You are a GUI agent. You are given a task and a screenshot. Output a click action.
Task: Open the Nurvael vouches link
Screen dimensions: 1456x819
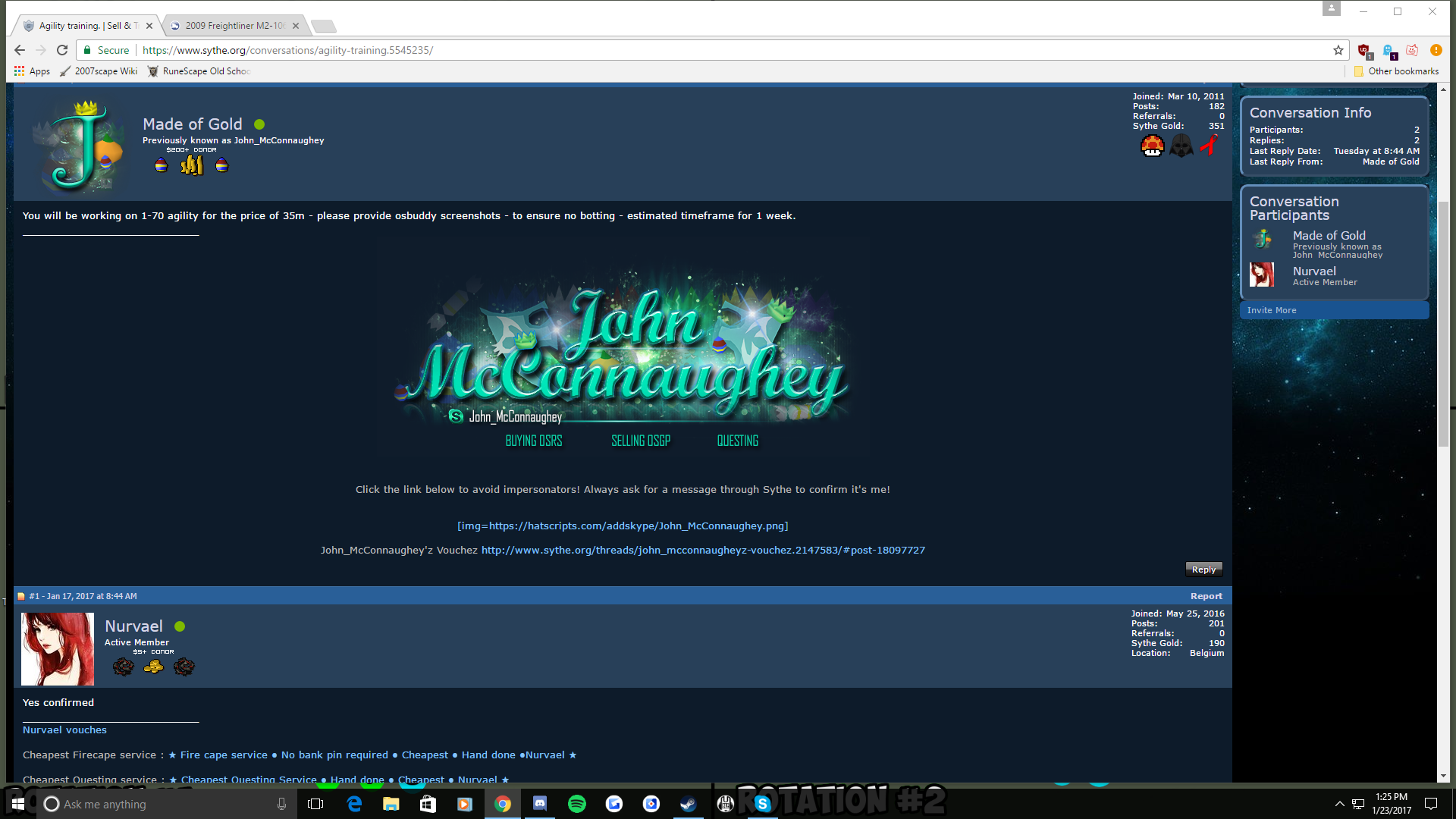point(64,730)
